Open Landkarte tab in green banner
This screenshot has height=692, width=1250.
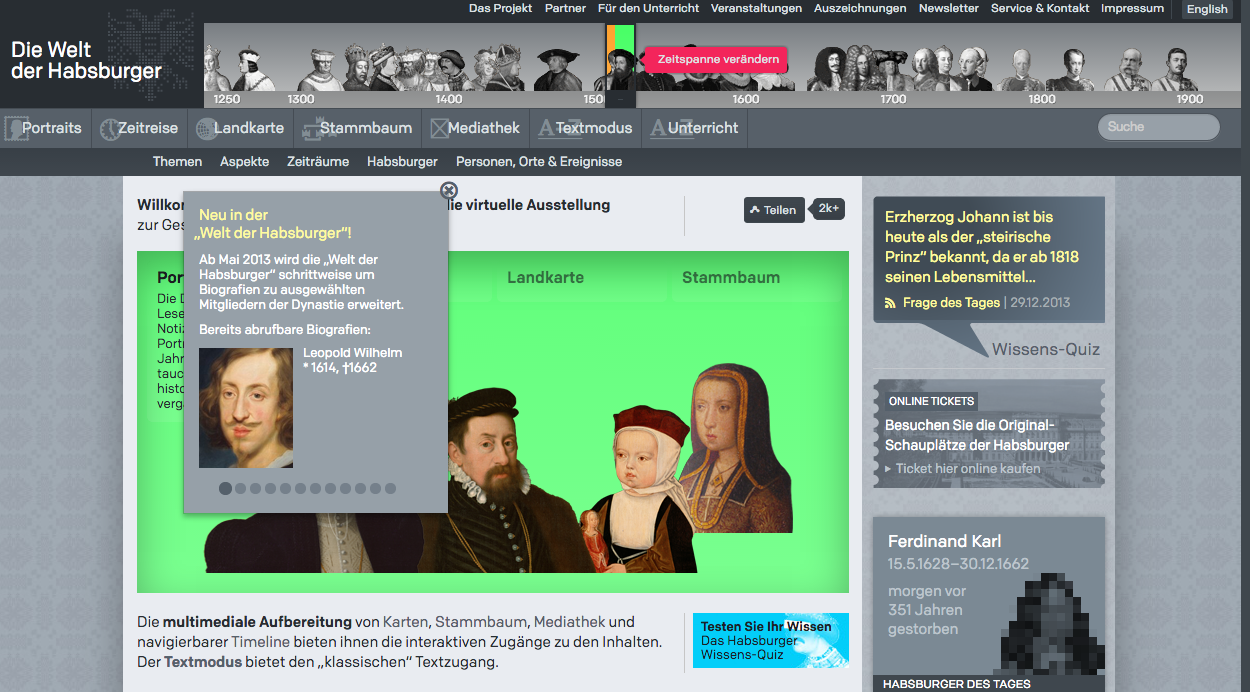click(x=545, y=277)
